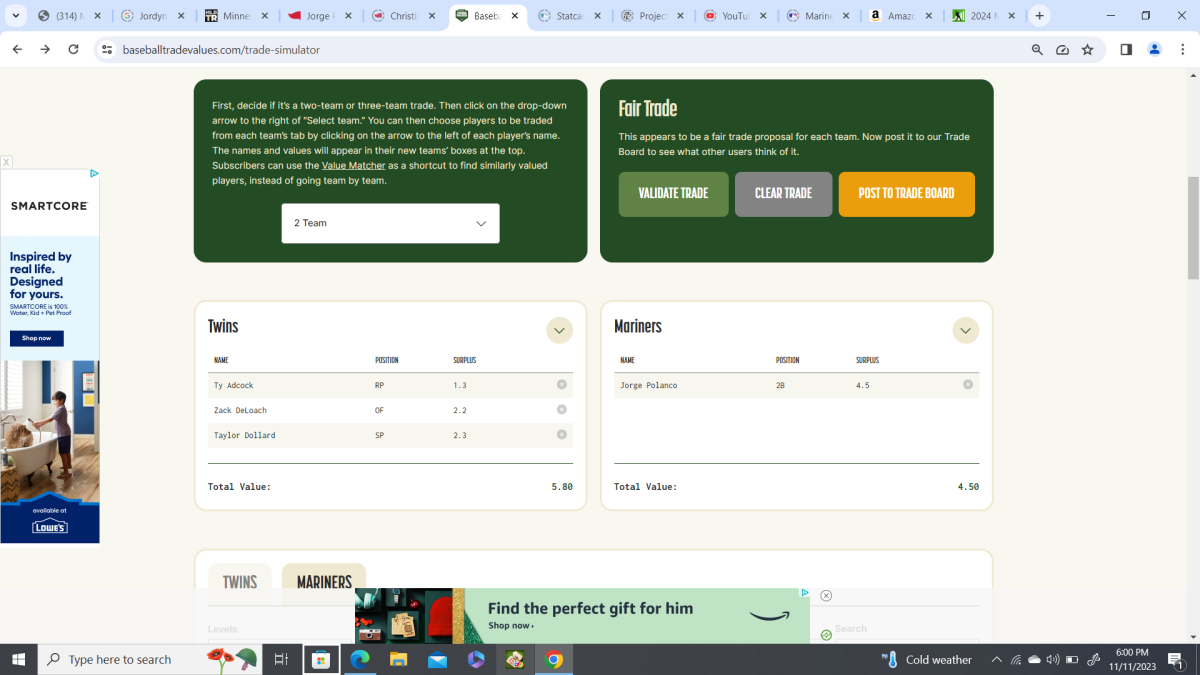Click the taskbar search box
Screen dimensions: 1200x675
(150, 659)
